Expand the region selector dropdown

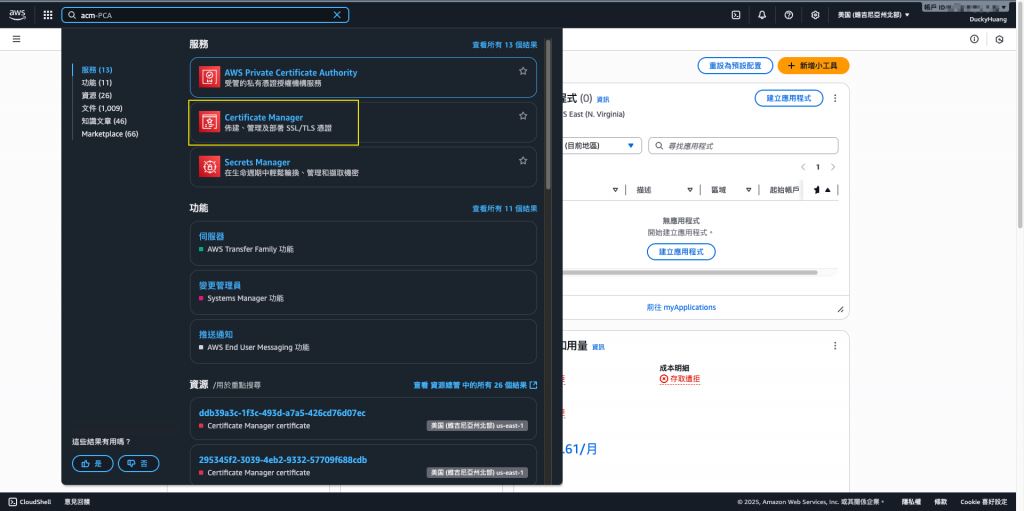(x=873, y=15)
